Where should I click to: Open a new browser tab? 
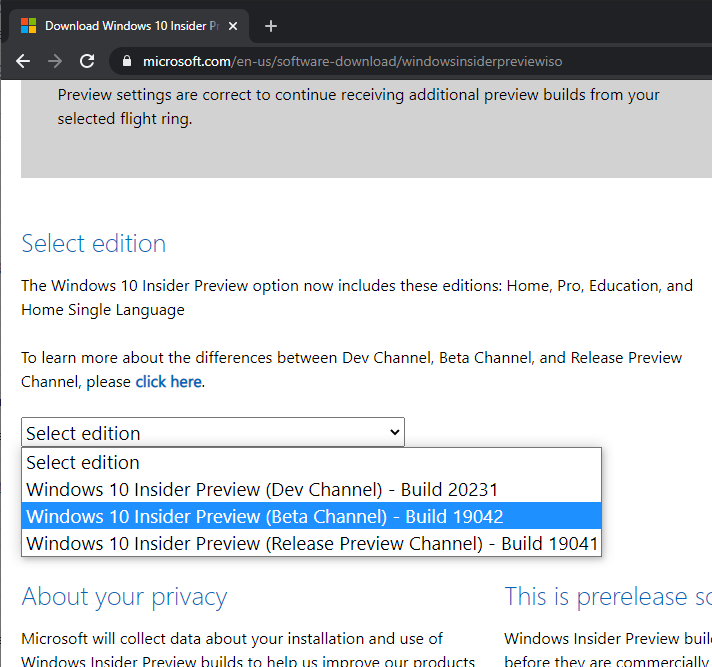[271, 26]
